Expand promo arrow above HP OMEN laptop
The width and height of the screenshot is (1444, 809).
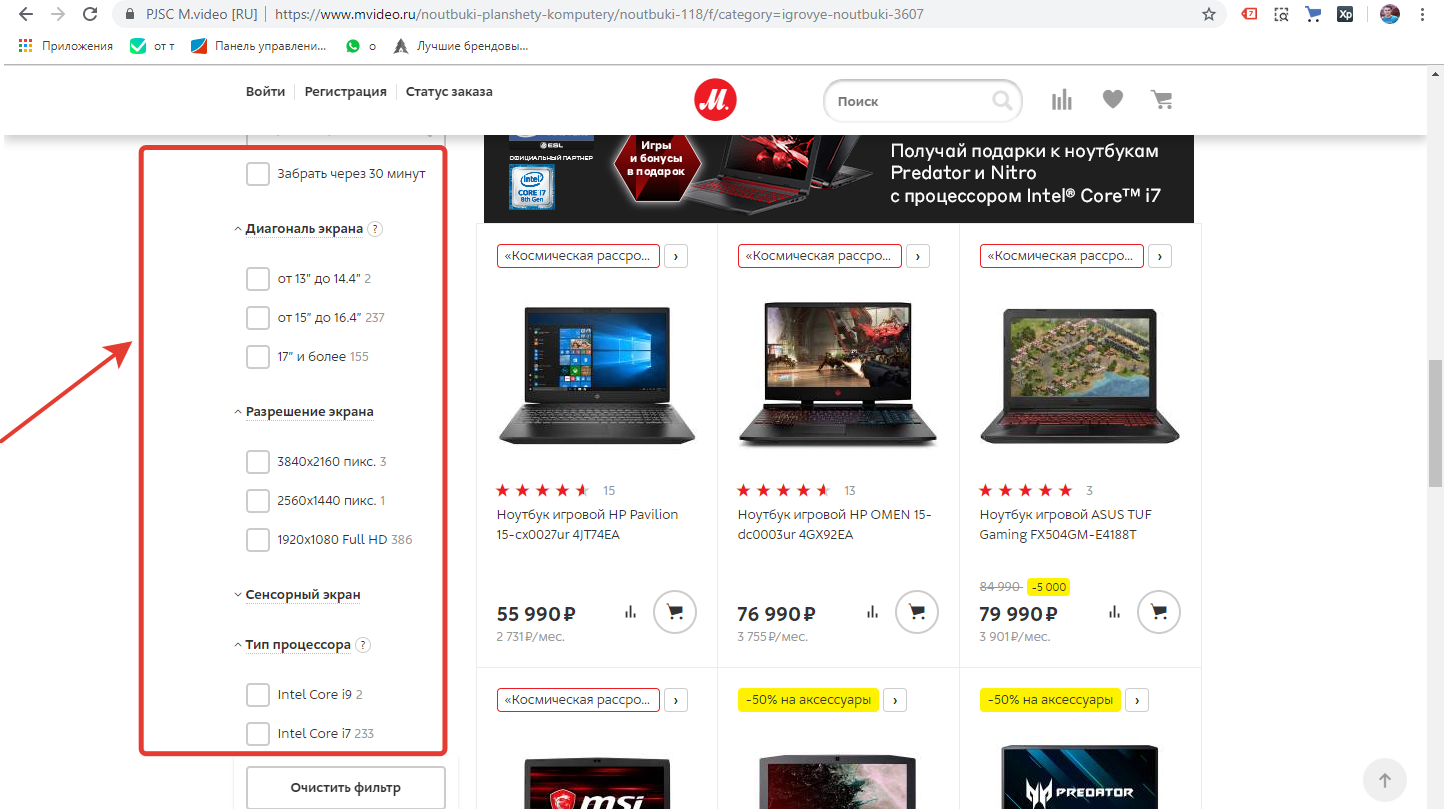pyautogui.click(x=918, y=256)
